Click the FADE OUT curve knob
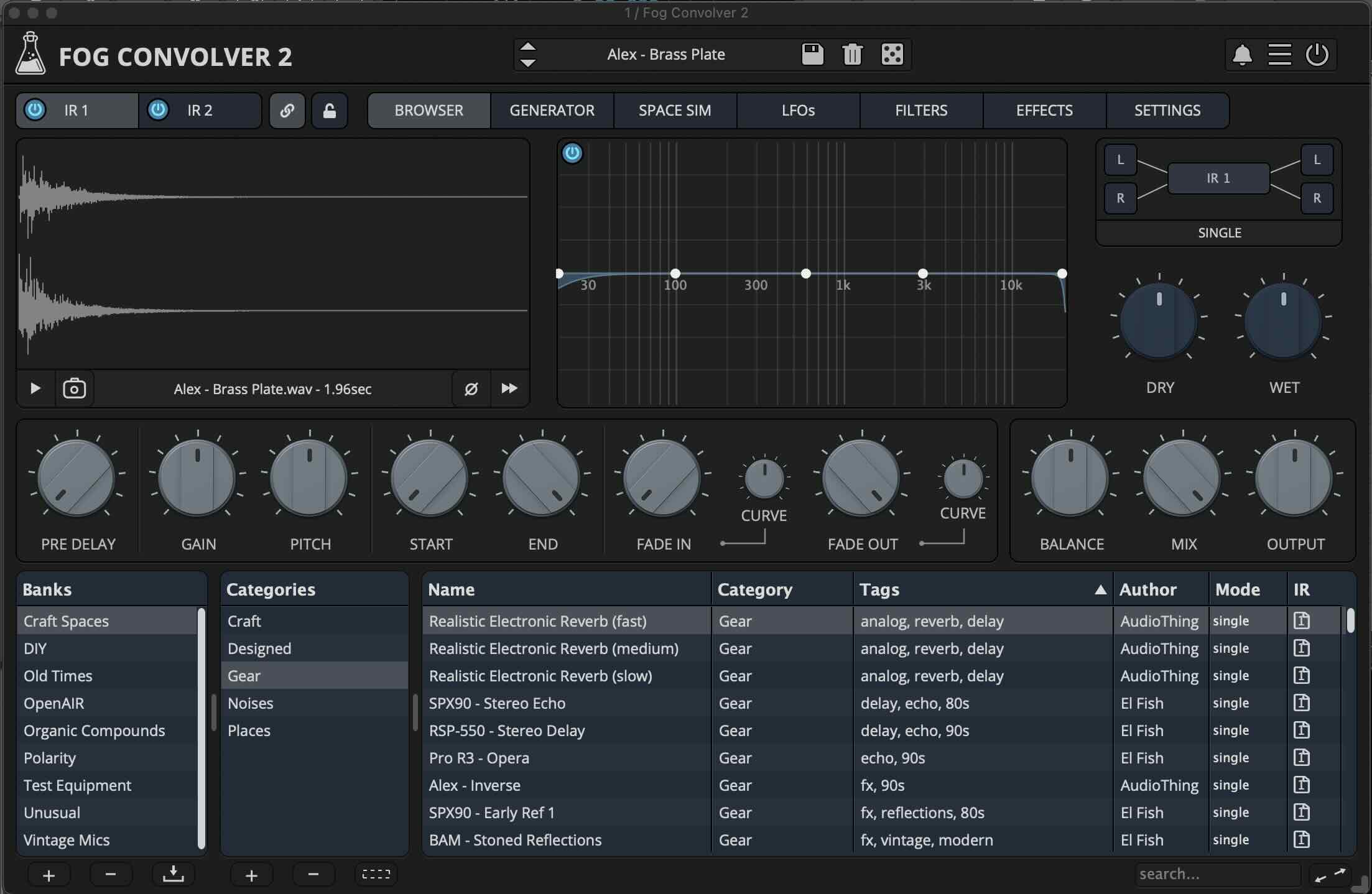 click(963, 479)
